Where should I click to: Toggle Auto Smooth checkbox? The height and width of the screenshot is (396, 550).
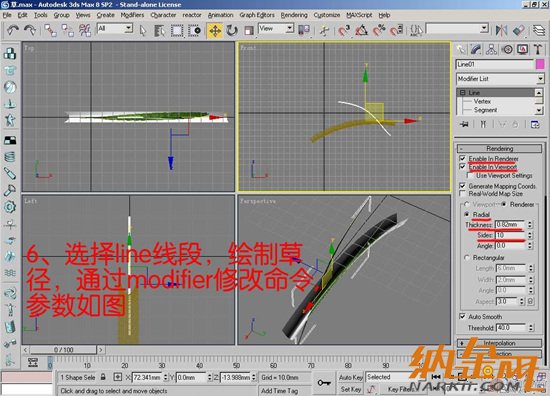[x=462, y=316]
